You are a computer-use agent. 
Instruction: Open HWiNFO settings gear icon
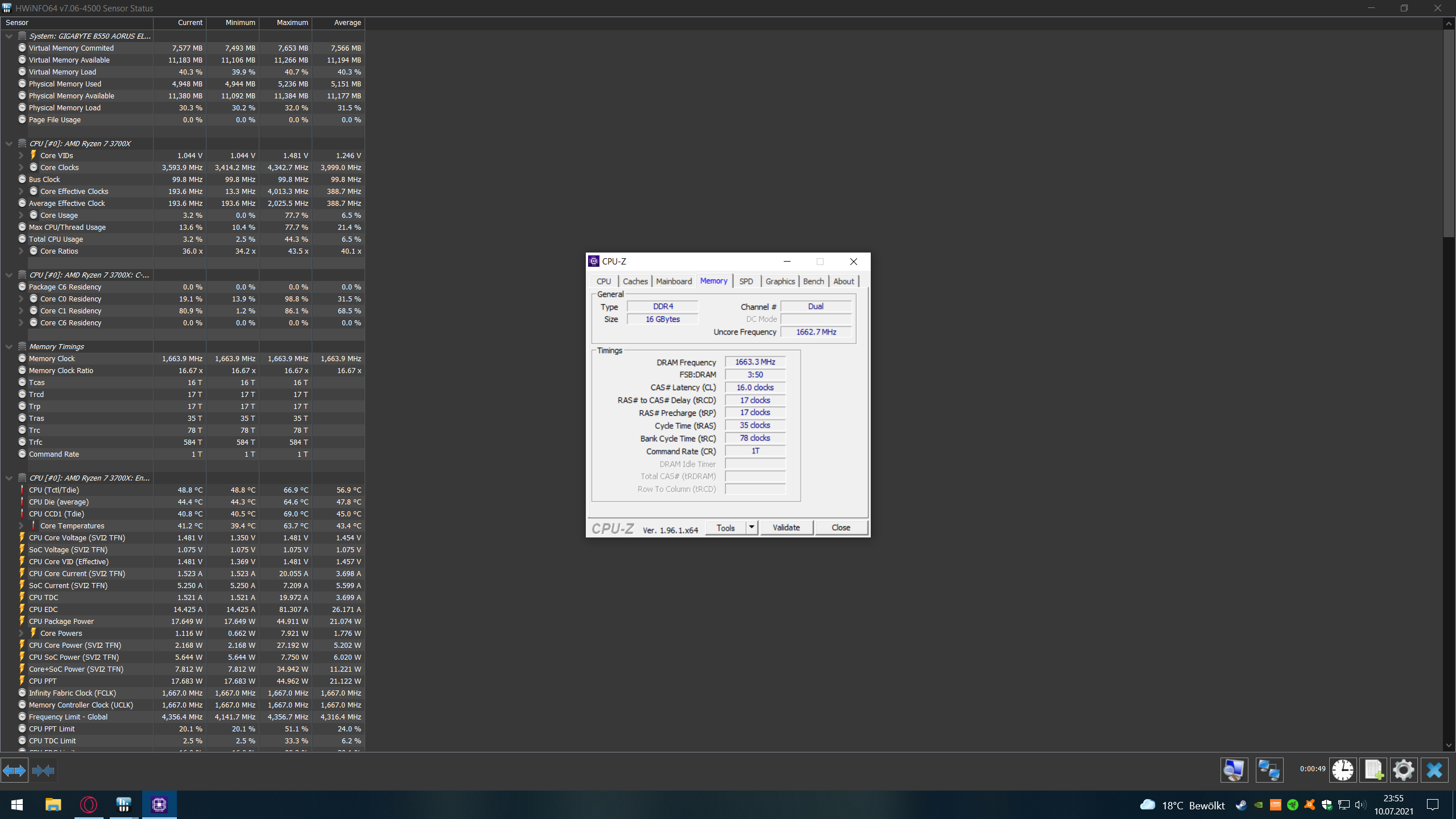coord(1403,770)
